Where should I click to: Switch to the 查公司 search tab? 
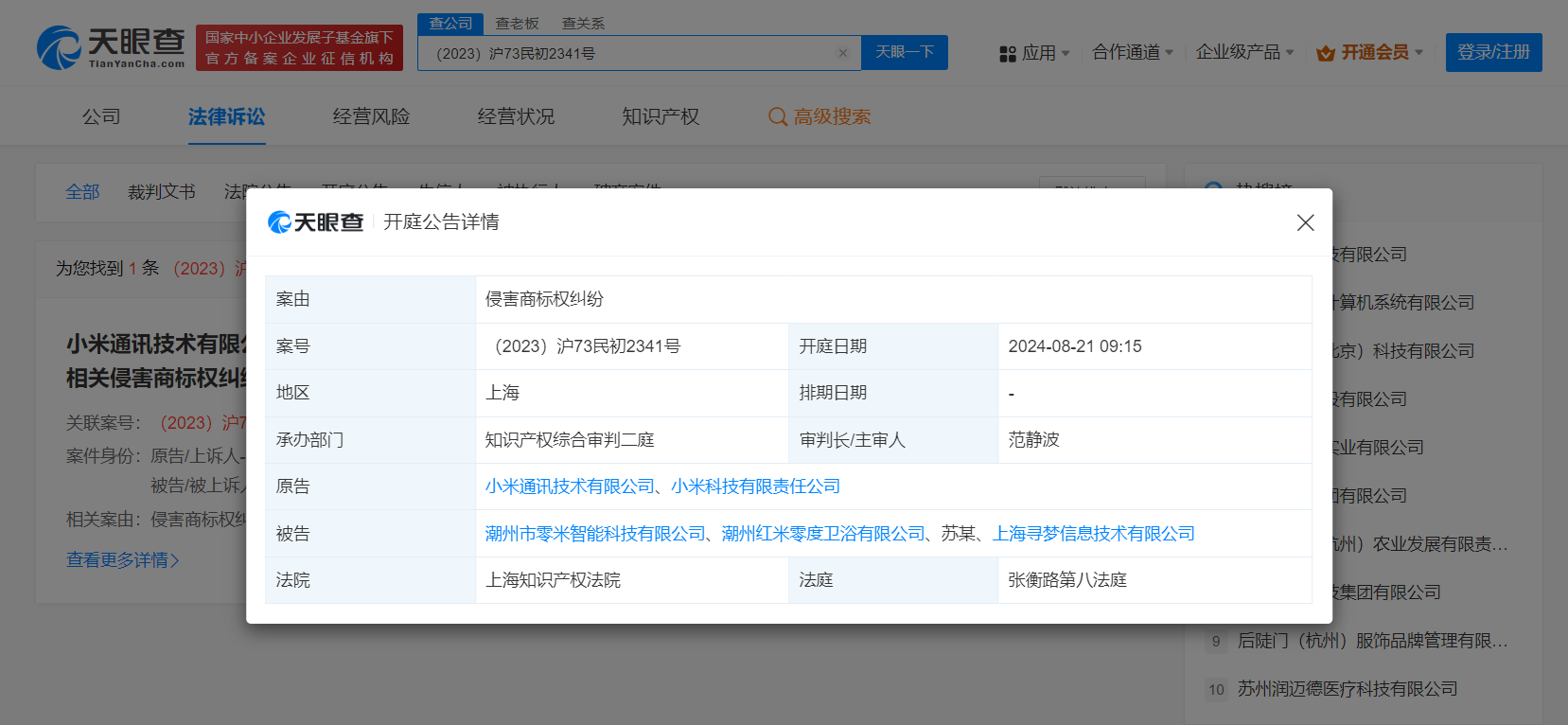tap(450, 23)
